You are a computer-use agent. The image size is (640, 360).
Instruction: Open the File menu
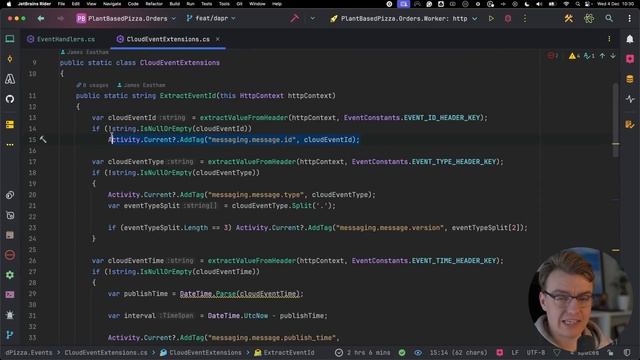tap(61, 4)
